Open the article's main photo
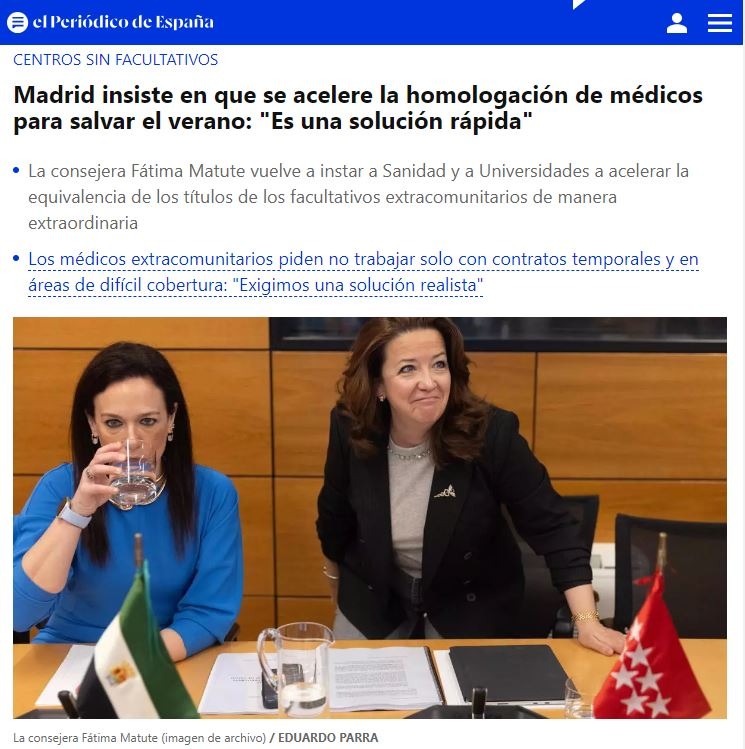 370,518
